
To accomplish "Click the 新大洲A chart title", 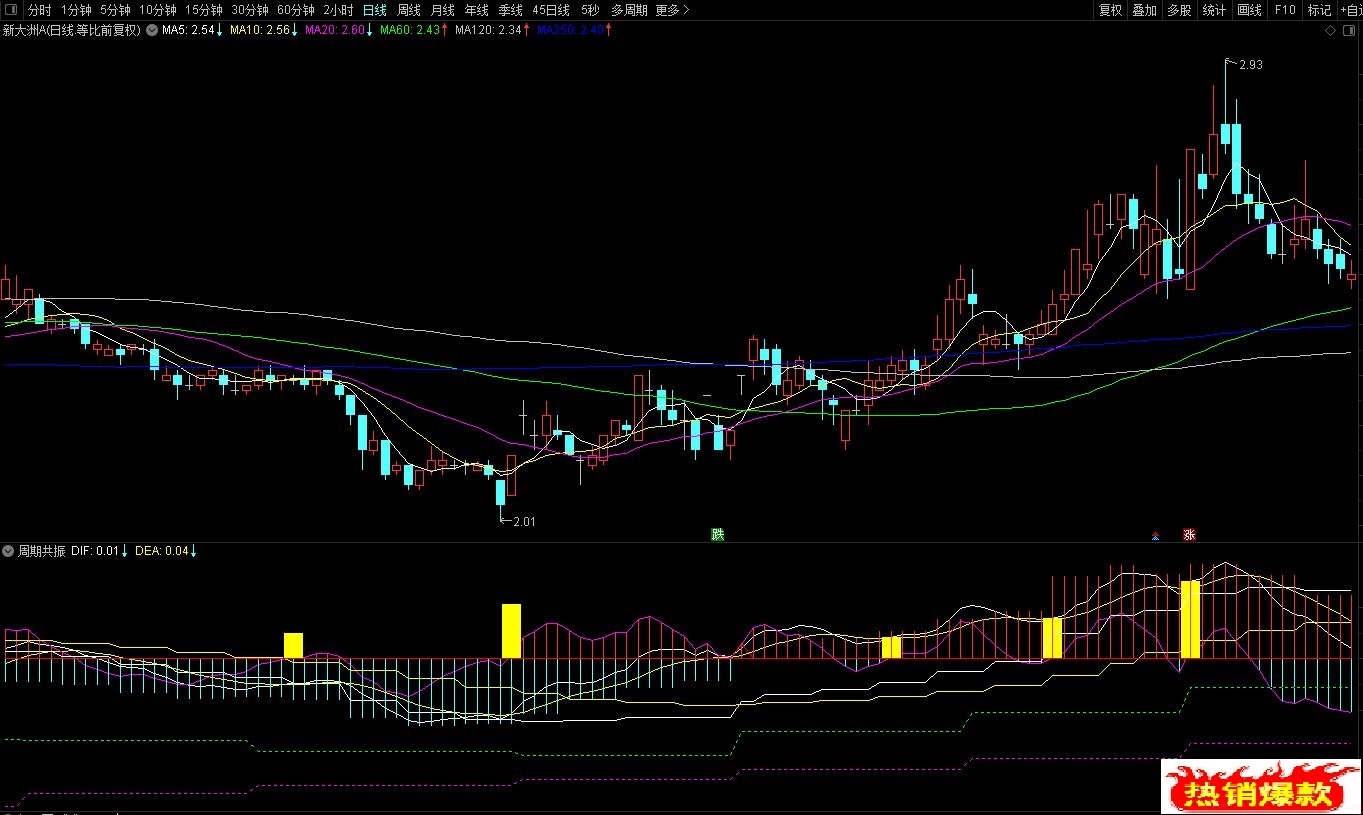I will tap(72, 30).
